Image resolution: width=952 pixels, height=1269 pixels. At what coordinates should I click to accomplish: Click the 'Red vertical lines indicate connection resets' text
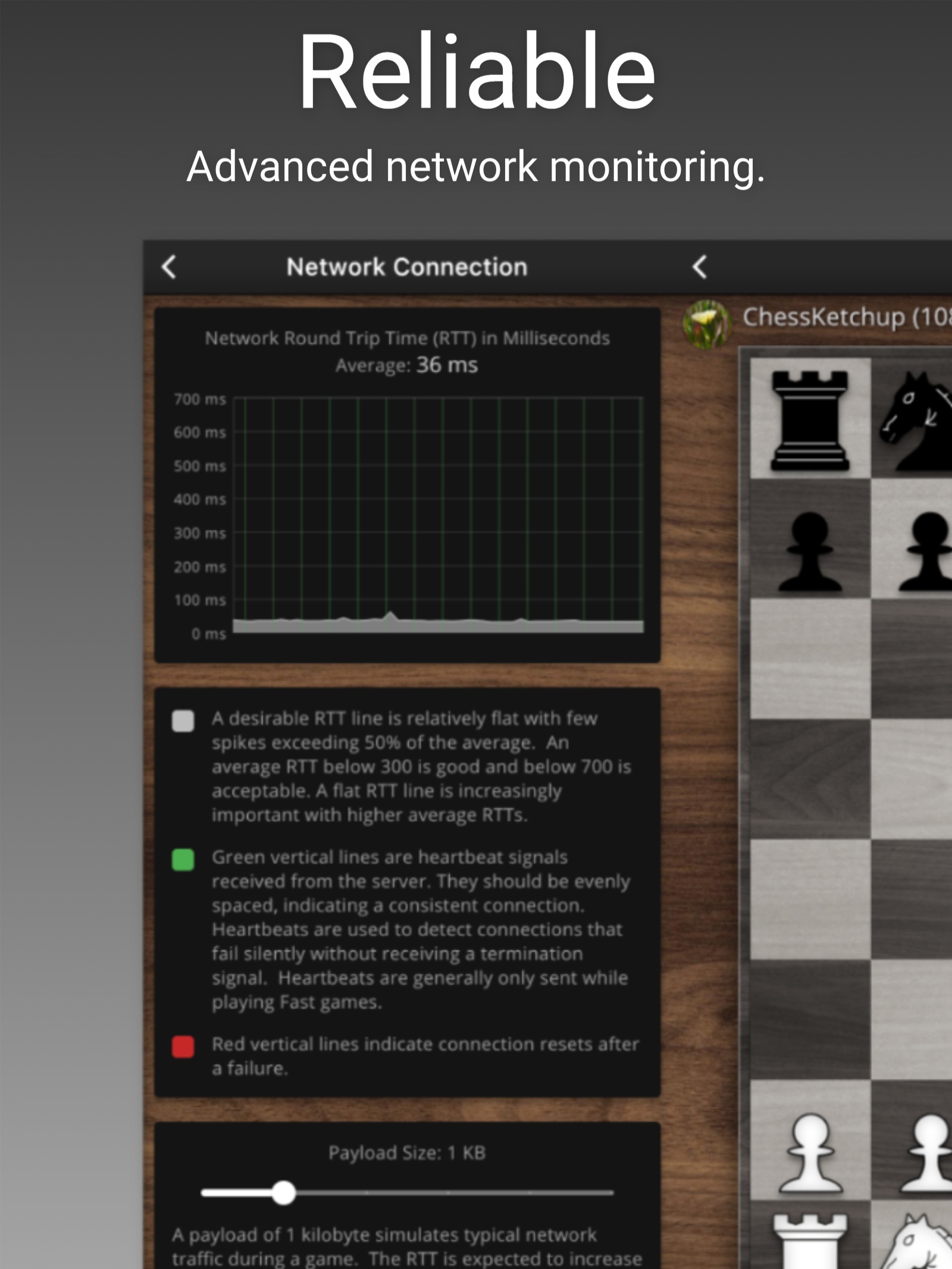coord(425,1056)
